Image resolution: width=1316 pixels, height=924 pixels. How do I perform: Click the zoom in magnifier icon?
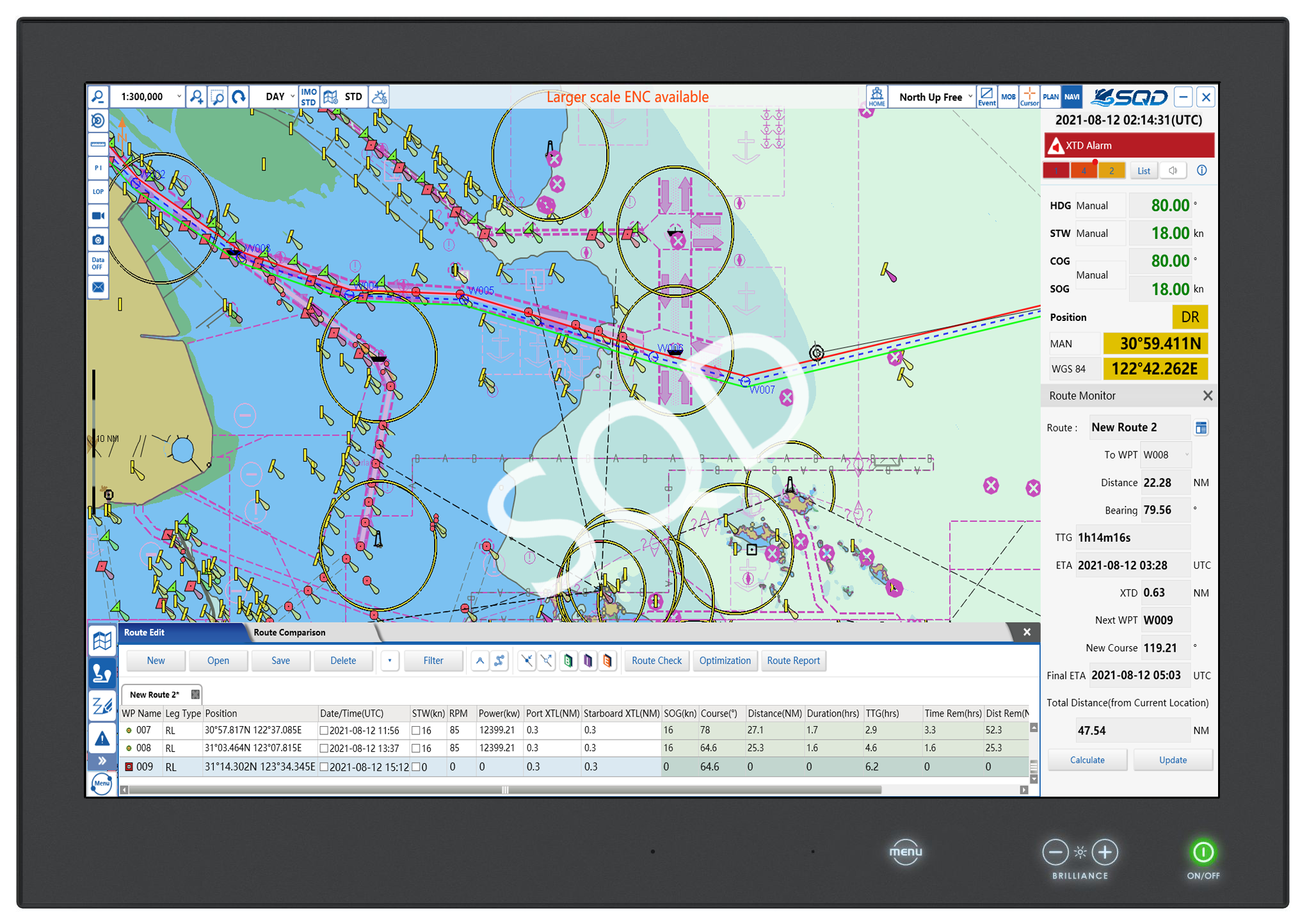[x=197, y=97]
